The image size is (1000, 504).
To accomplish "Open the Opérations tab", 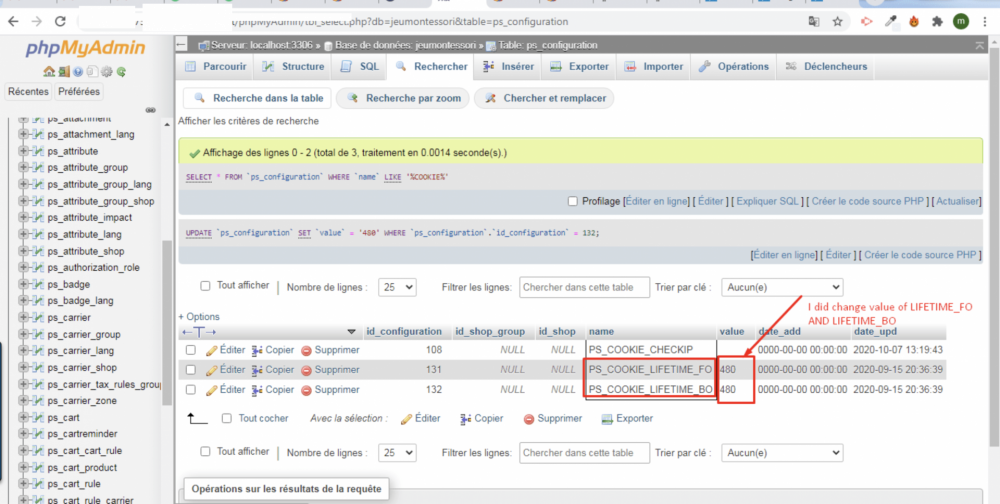I will [734, 66].
